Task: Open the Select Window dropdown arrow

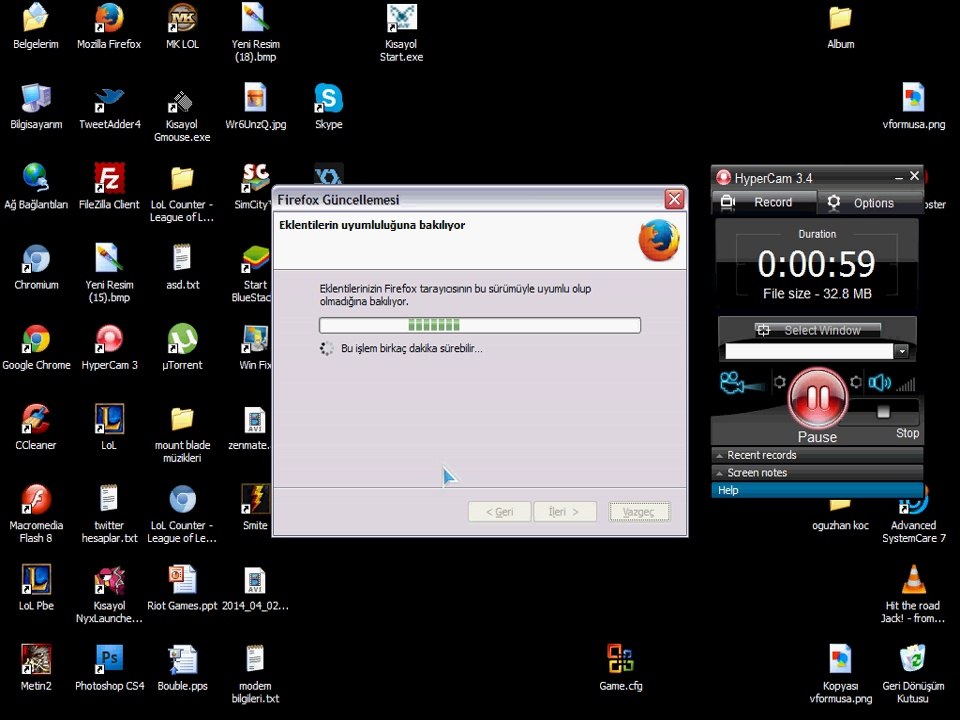Action: point(901,351)
